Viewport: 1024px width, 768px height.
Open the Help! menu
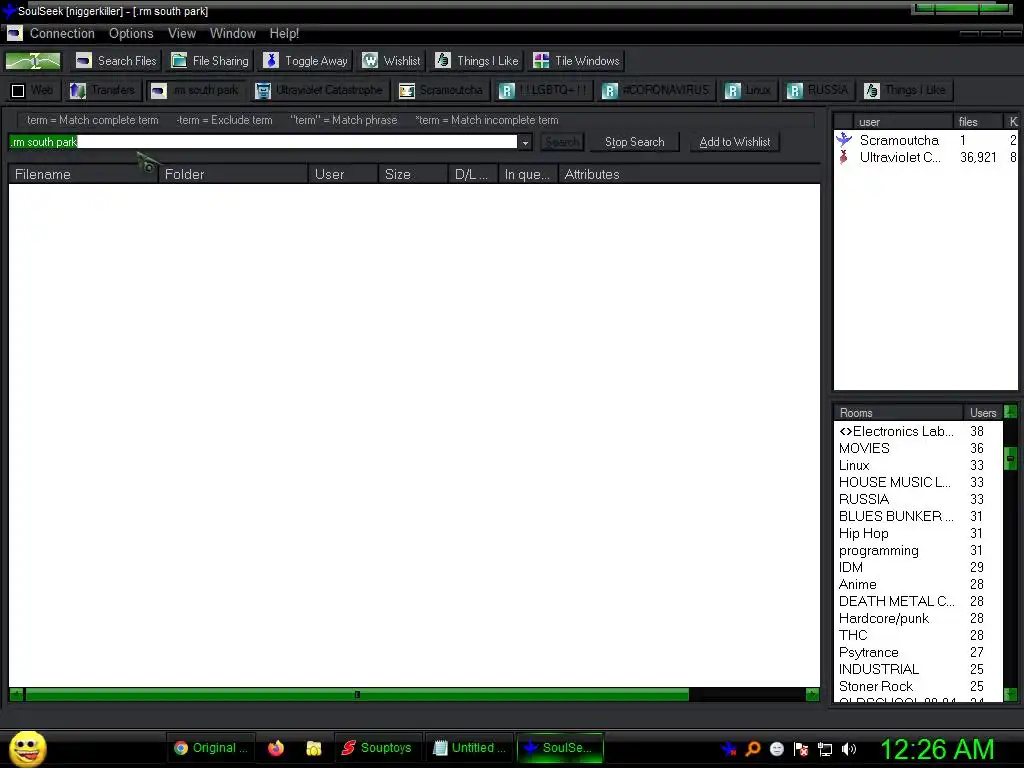tap(284, 33)
